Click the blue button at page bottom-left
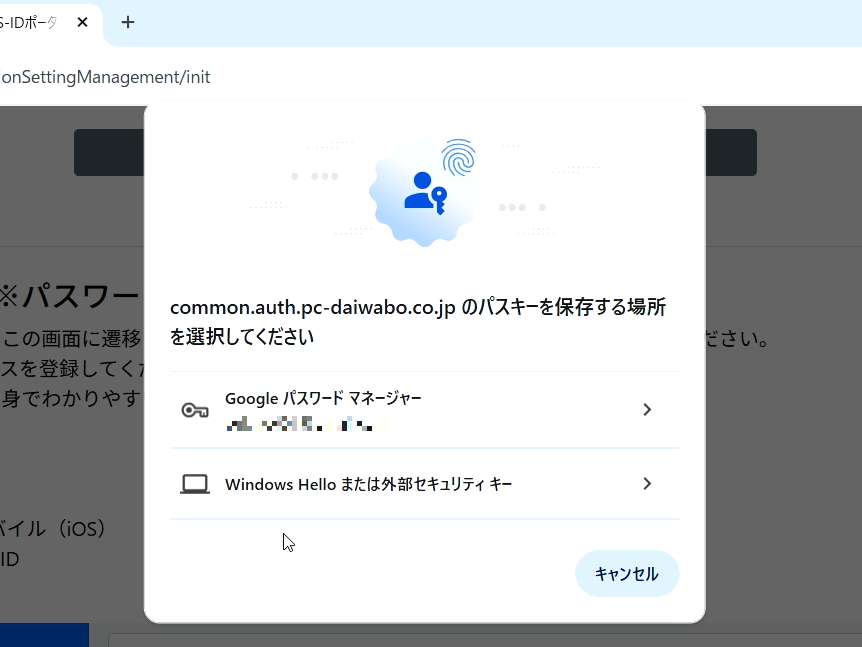The image size is (862, 647). pyautogui.click(x=44, y=635)
